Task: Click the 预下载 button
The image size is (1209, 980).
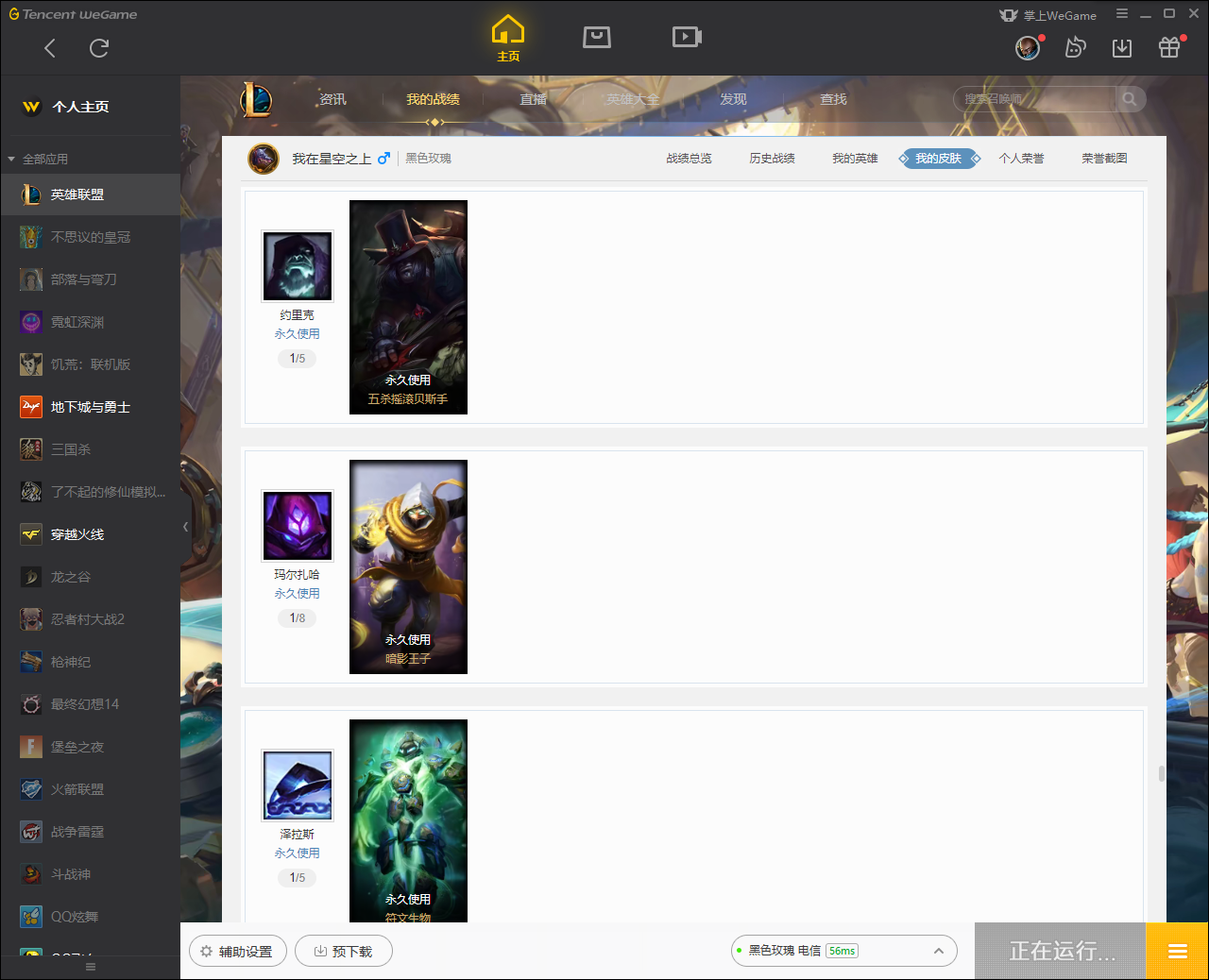Action: (344, 951)
